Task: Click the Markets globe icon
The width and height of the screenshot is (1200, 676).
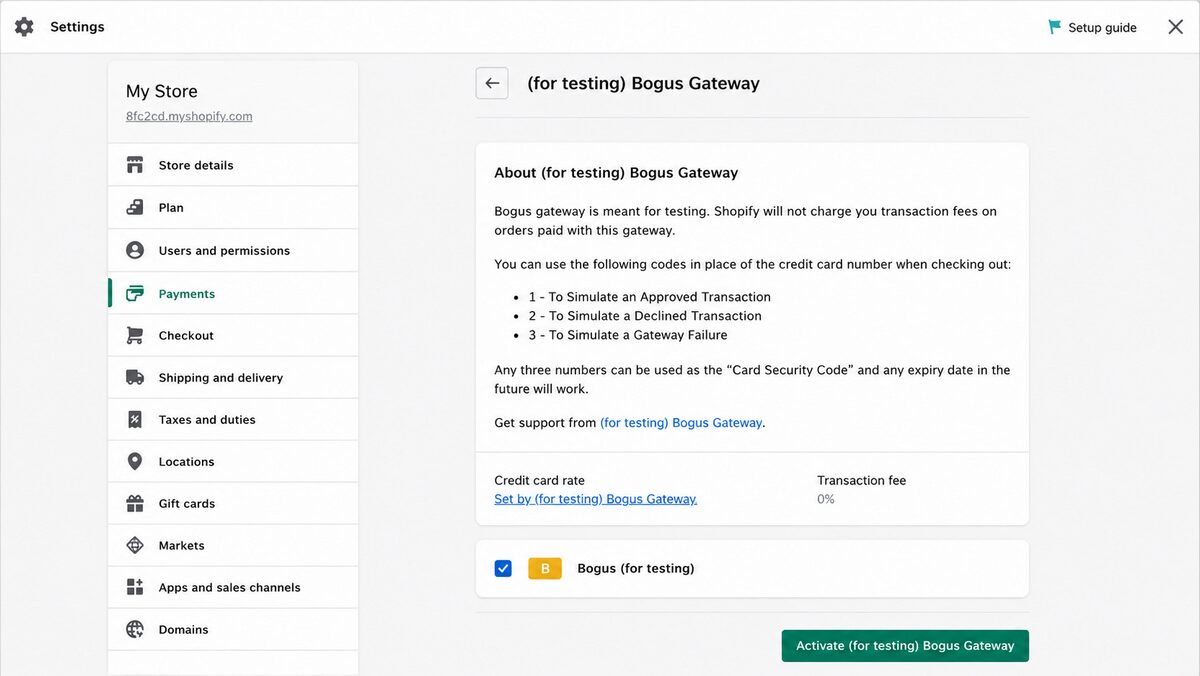Action: pyautogui.click(x=135, y=546)
